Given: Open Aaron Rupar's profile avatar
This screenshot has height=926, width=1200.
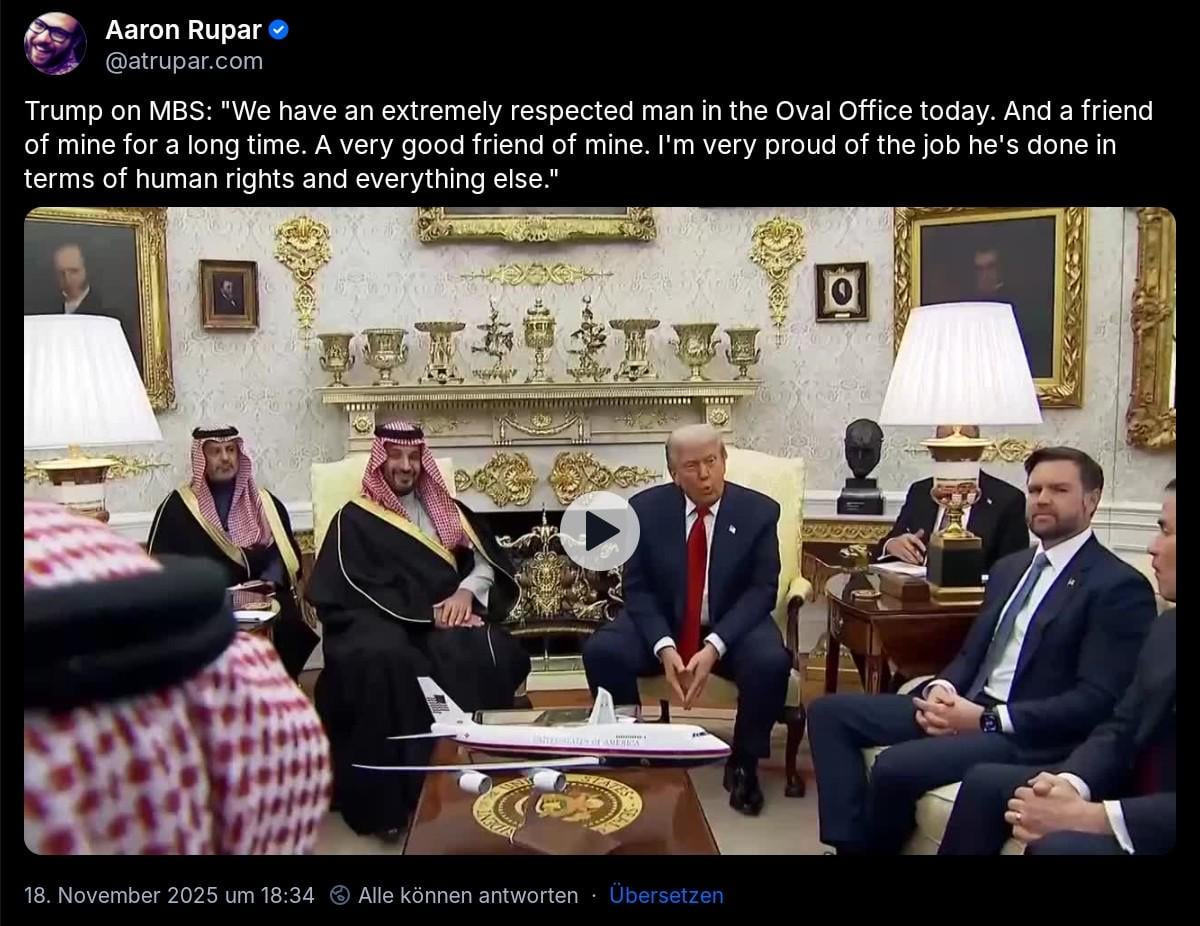Looking at the screenshot, I should coord(55,44).
